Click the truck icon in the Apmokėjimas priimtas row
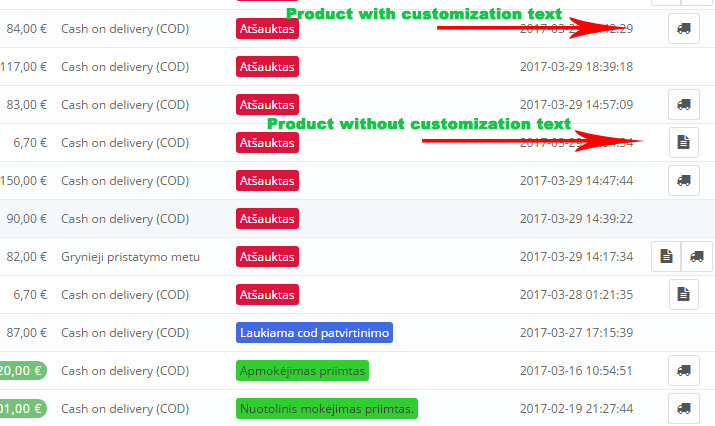This screenshot has height=426, width=715. (x=683, y=371)
